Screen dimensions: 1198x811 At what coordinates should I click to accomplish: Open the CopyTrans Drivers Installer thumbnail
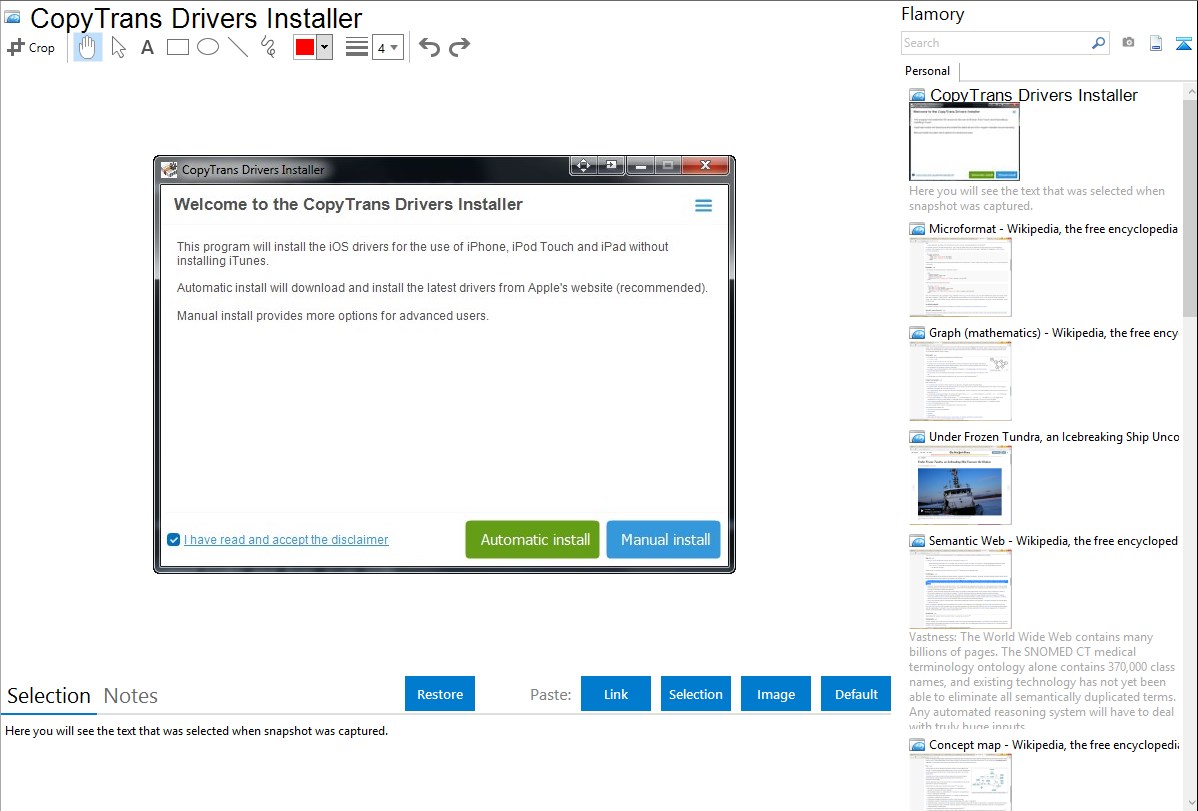pyautogui.click(x=964, y=142)
